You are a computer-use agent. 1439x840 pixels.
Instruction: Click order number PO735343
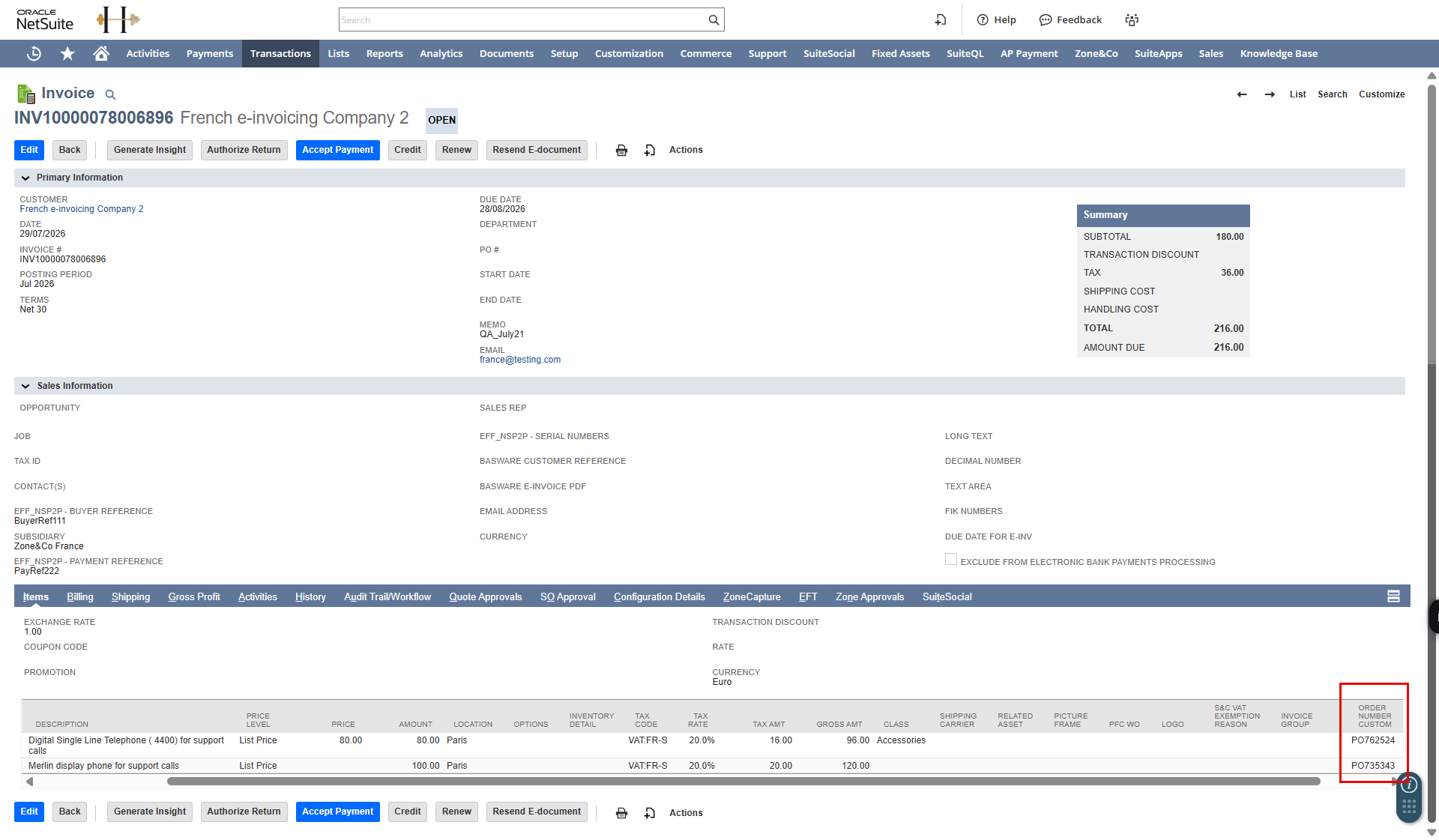tap(1373, 766)
